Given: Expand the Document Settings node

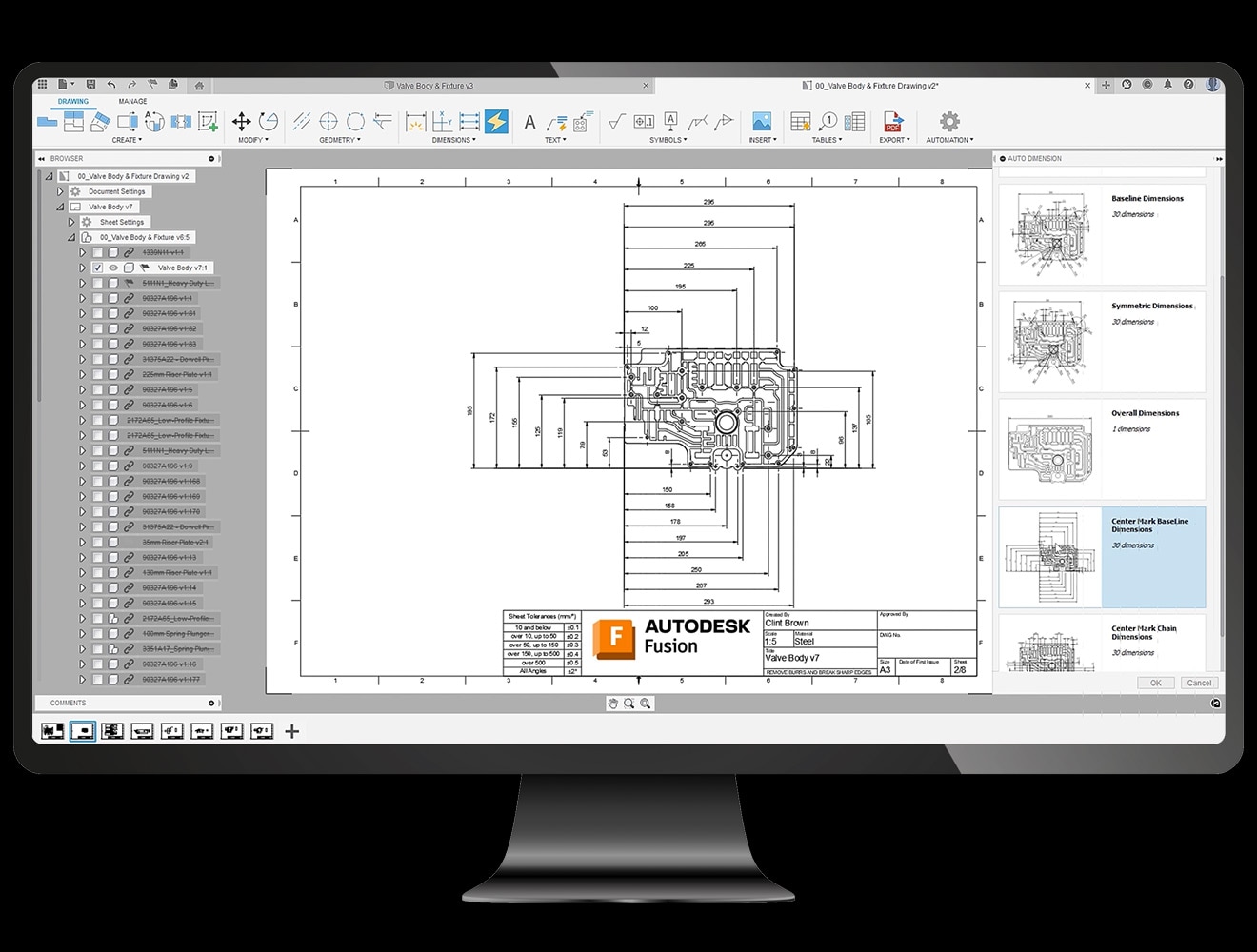Looking at the screenshot, I should pos(60,191).
